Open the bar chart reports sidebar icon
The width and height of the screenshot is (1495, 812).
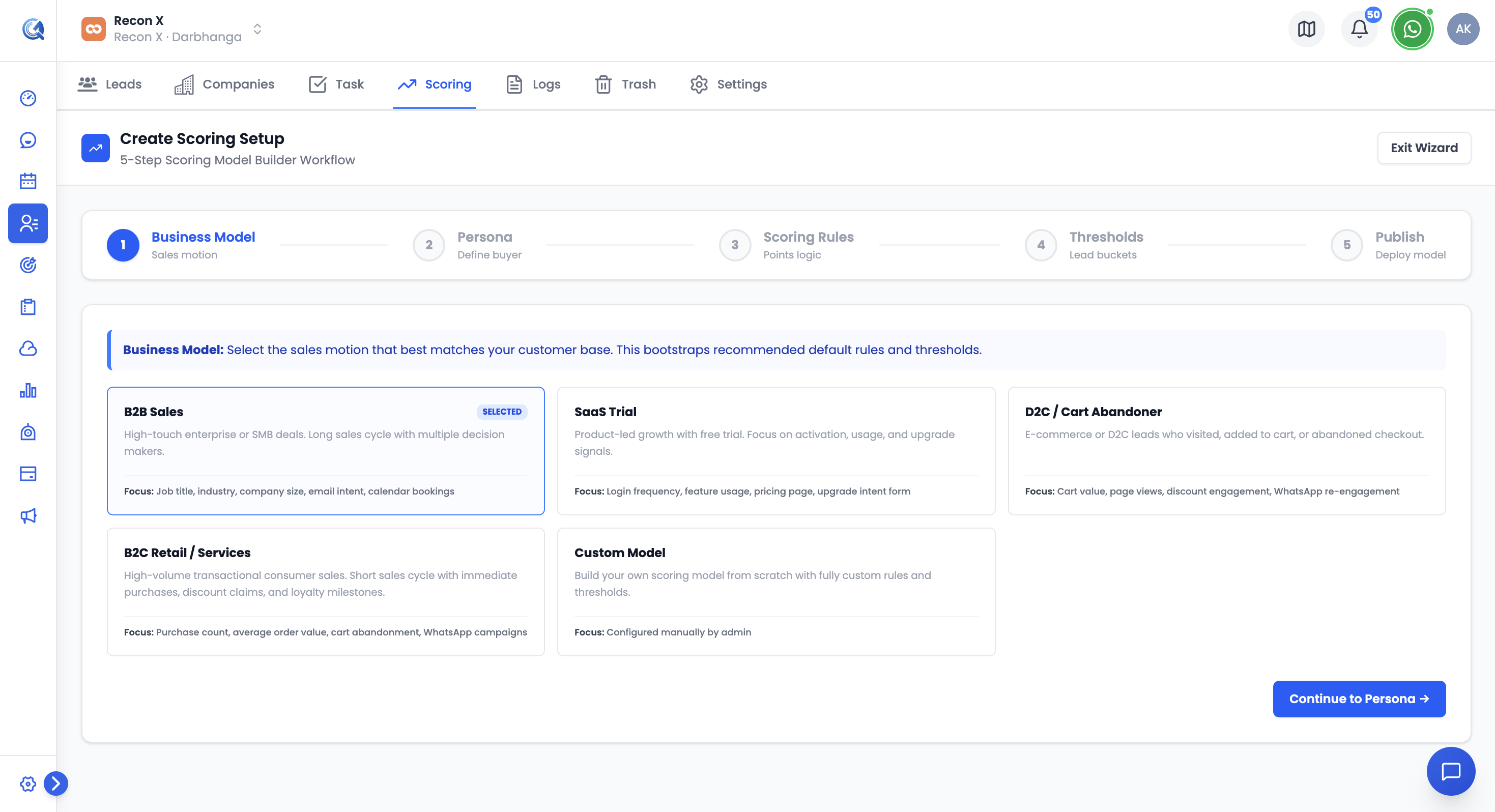pyautogui.click(x=28, y=390)
